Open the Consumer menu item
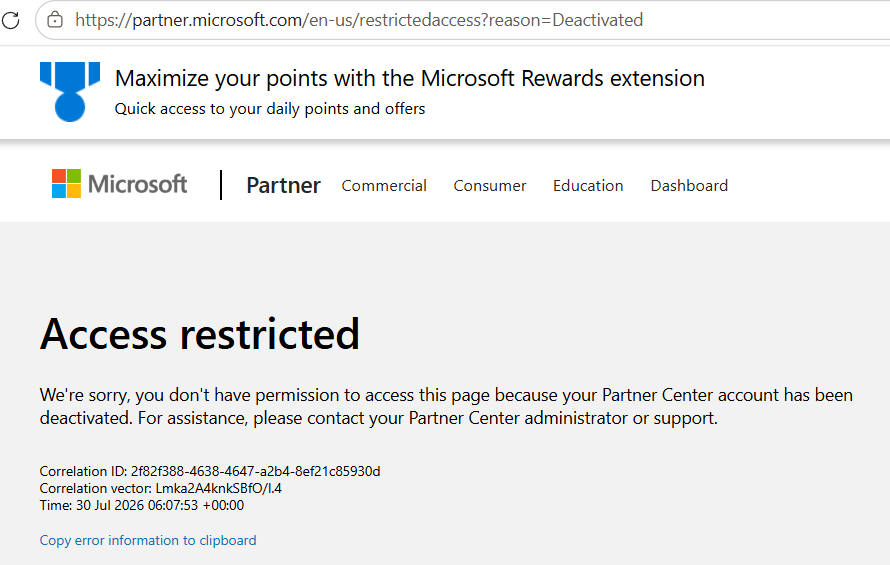The image size is (890, 565). [x=490, y=186]
